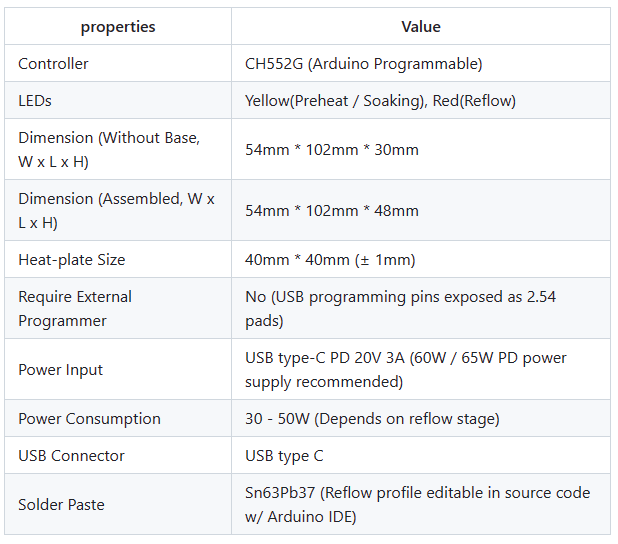Click the 54mm * 102mm * 30mm value

[332, 150]
